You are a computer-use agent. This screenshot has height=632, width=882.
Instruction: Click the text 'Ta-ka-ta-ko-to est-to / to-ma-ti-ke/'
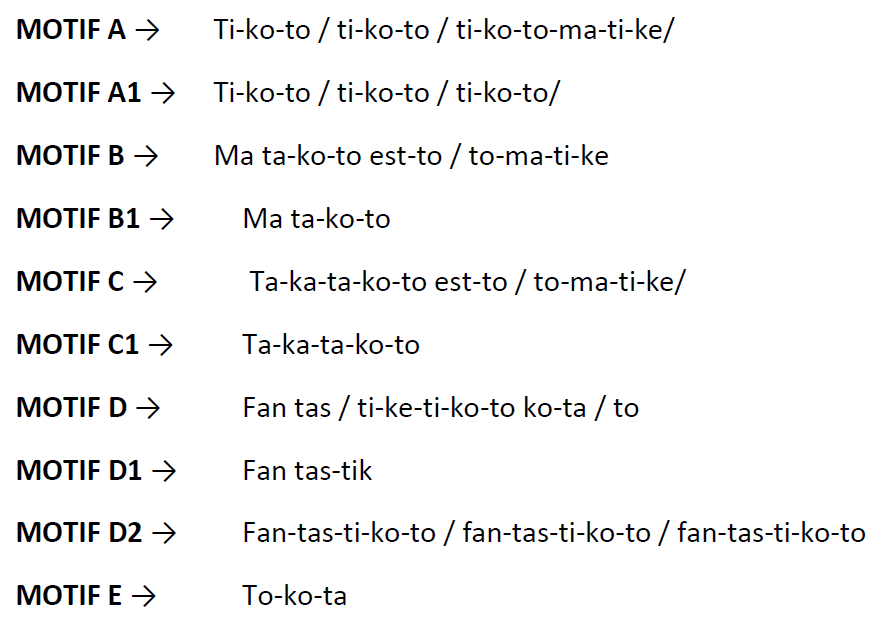pyautogui.click(x=468, y=282)
